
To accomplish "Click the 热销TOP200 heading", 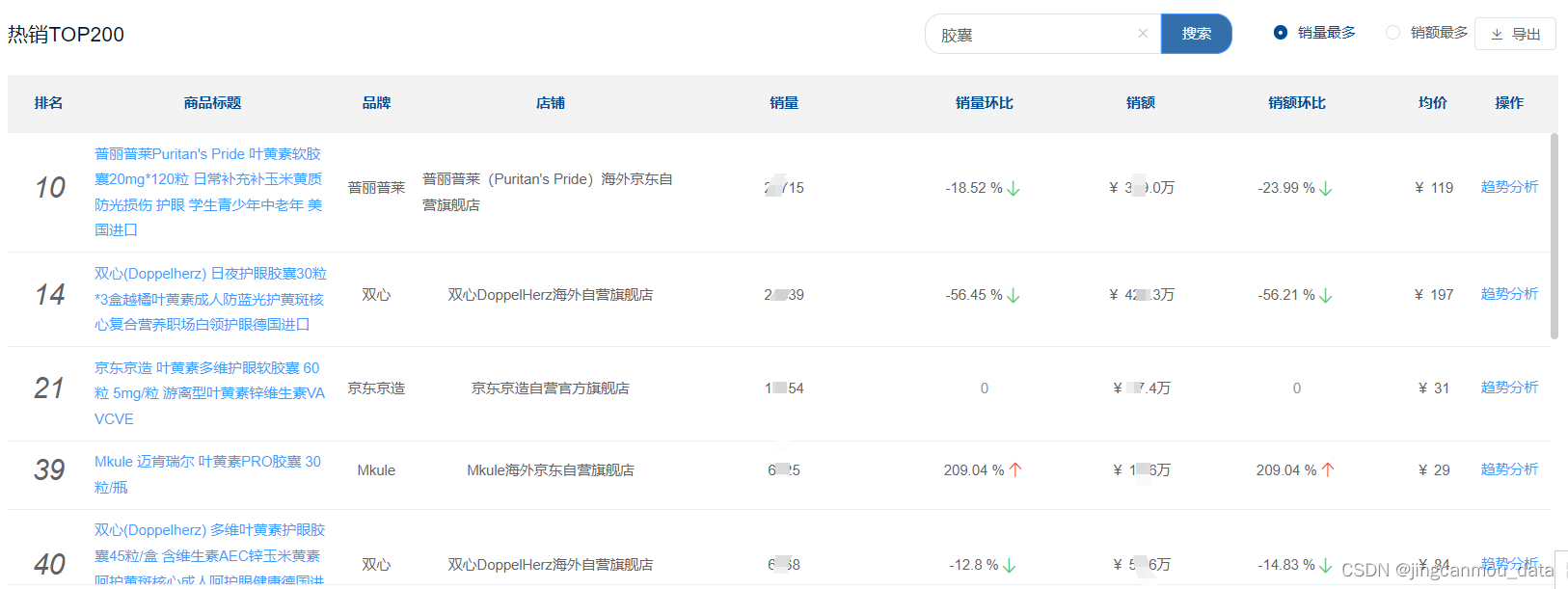I will coord(66,35).
